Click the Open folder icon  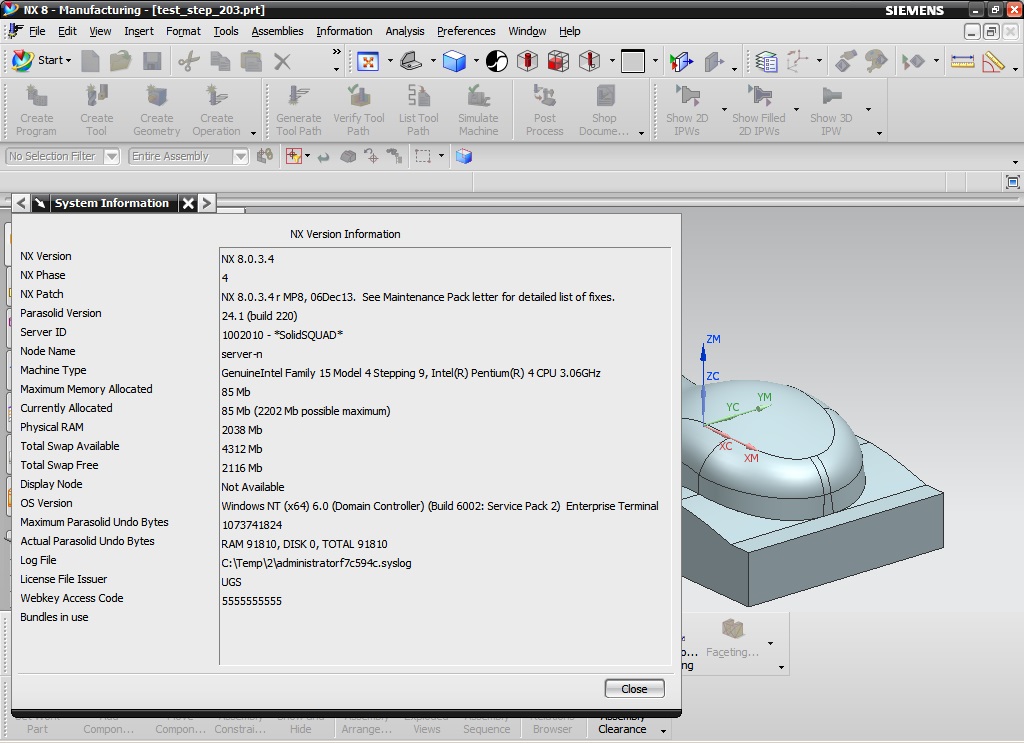click(x=120, y=61)
